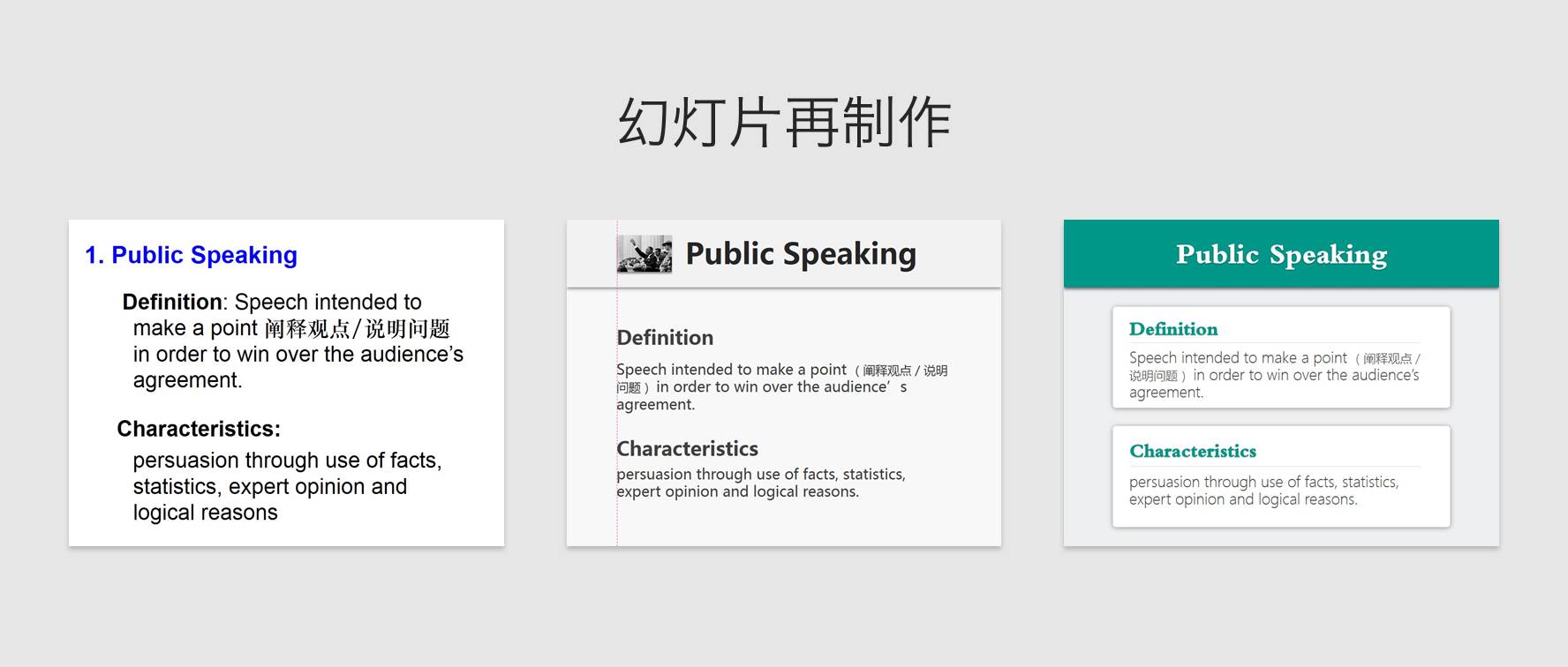Click the black-and-white photo icon beside Public Speaking

click(644, 254)
